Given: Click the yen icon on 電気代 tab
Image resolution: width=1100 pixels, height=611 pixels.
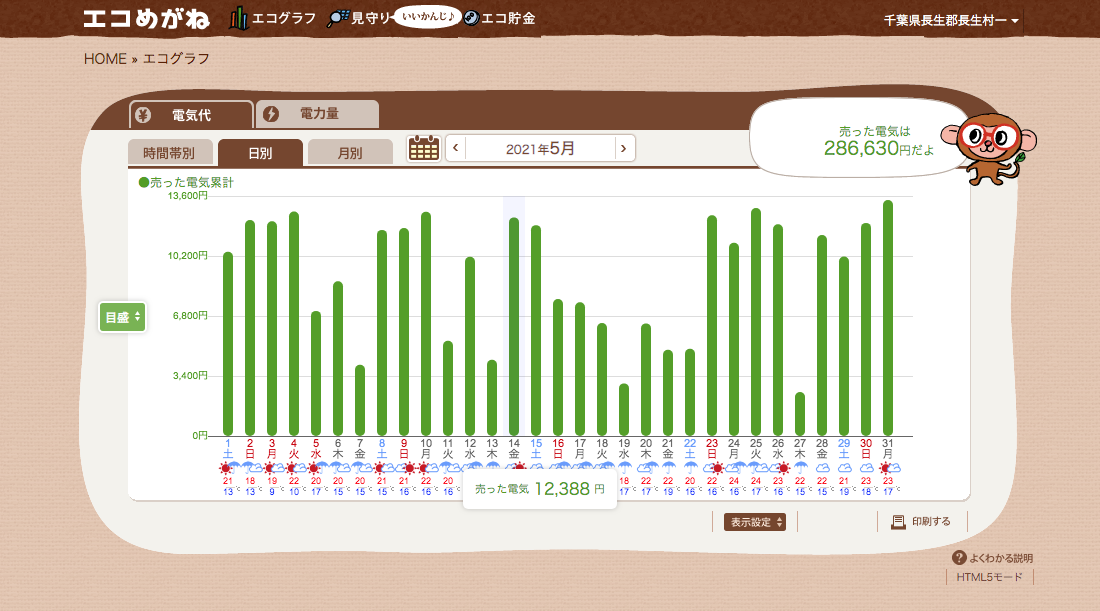Looking at the screenshot, I should coord(143,115).
